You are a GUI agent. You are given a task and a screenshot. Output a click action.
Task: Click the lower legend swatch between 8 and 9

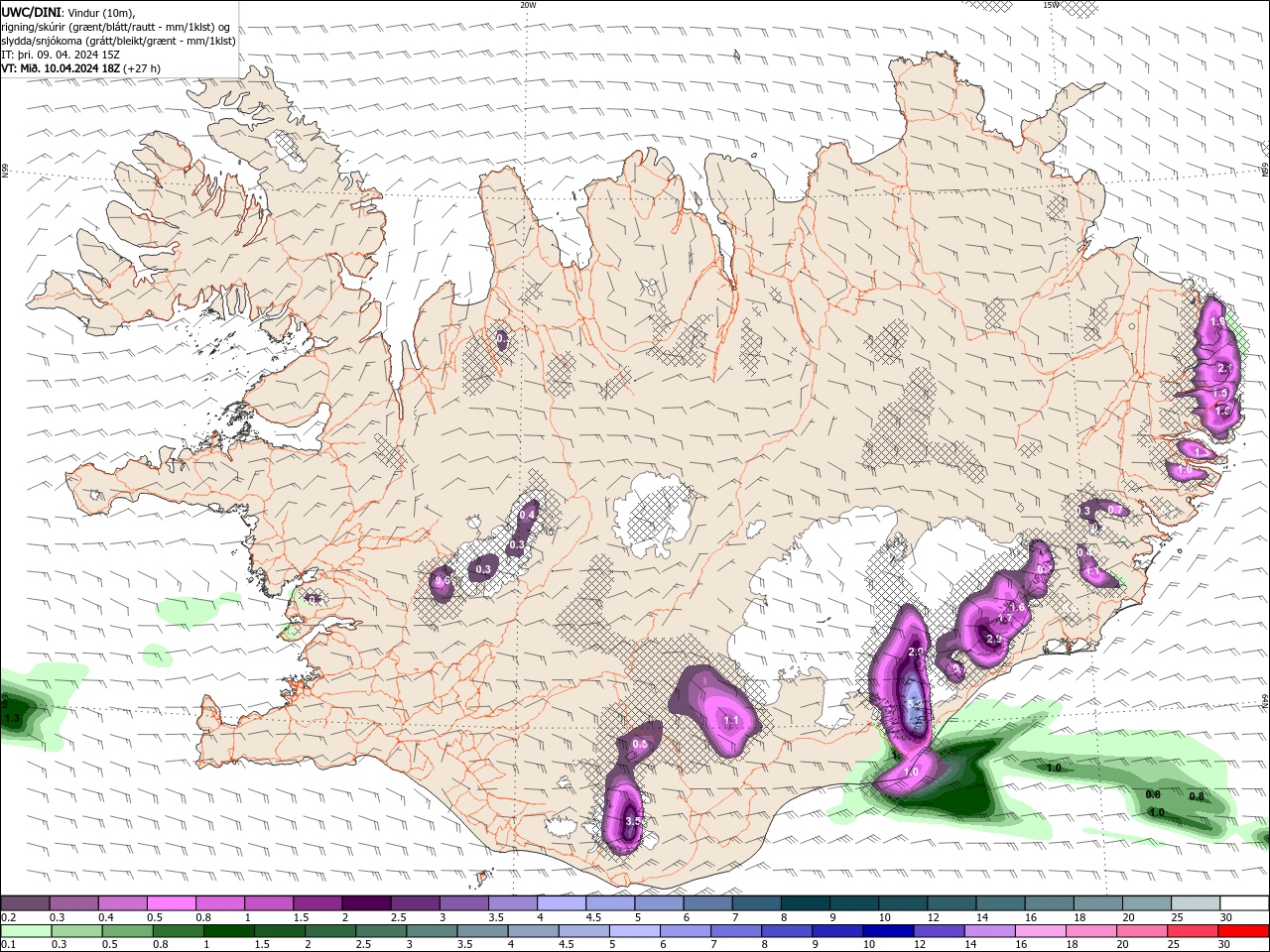click(789, 931)
